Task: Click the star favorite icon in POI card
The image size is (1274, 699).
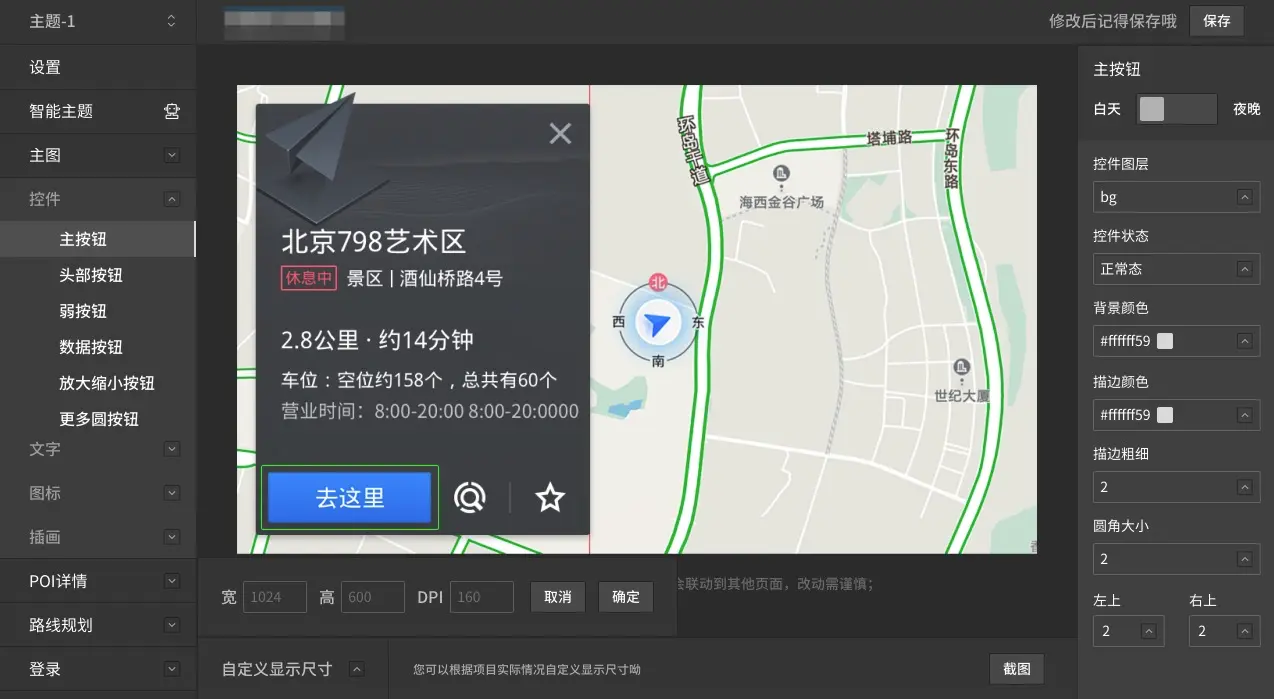Action: pos(549,497)
